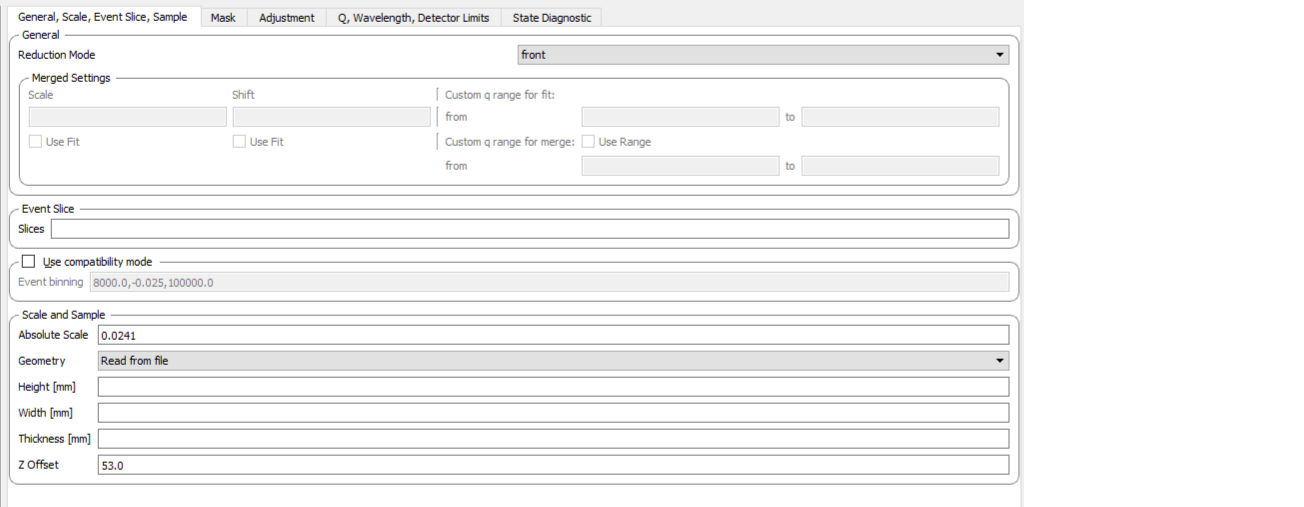Click the Z Offset field

[552, 465]
